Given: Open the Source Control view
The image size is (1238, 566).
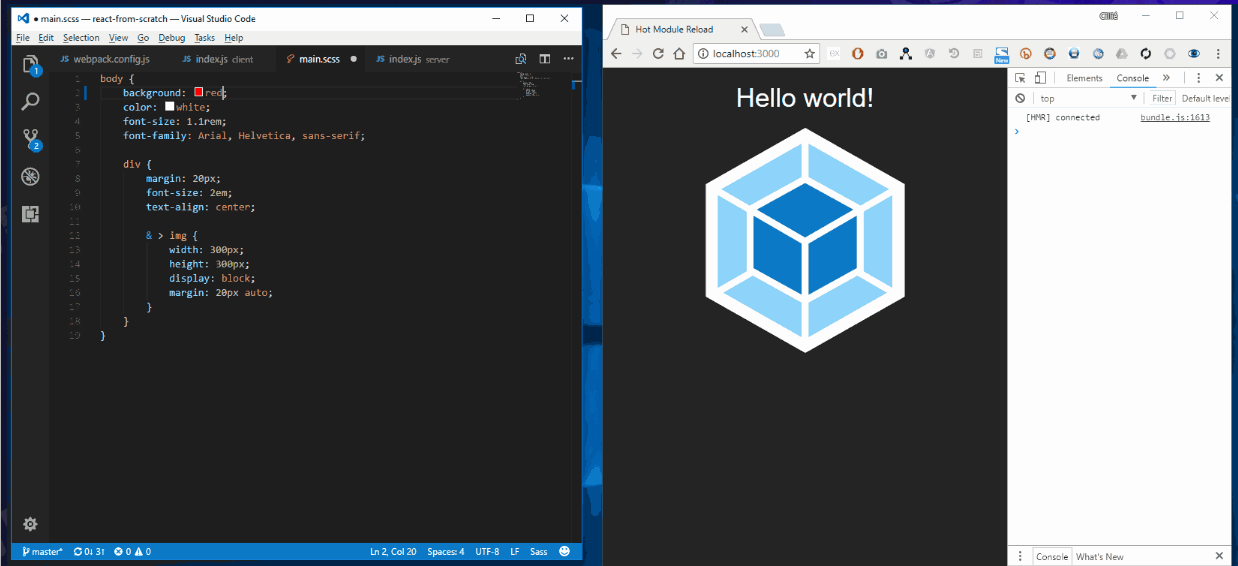Looking at the screenshot, I should [30, 140].
